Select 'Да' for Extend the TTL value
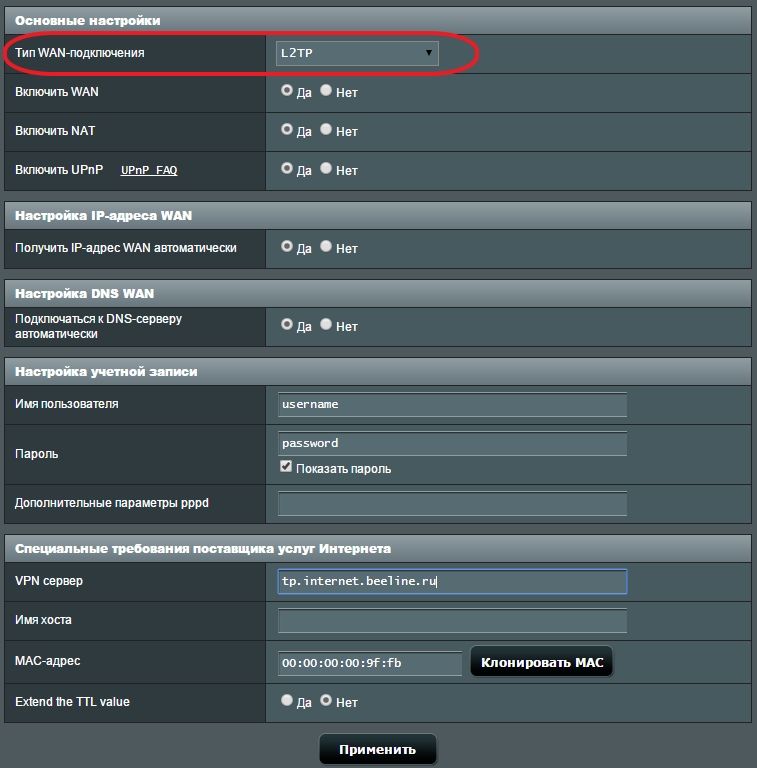757x768 pixels. [287, 701]
